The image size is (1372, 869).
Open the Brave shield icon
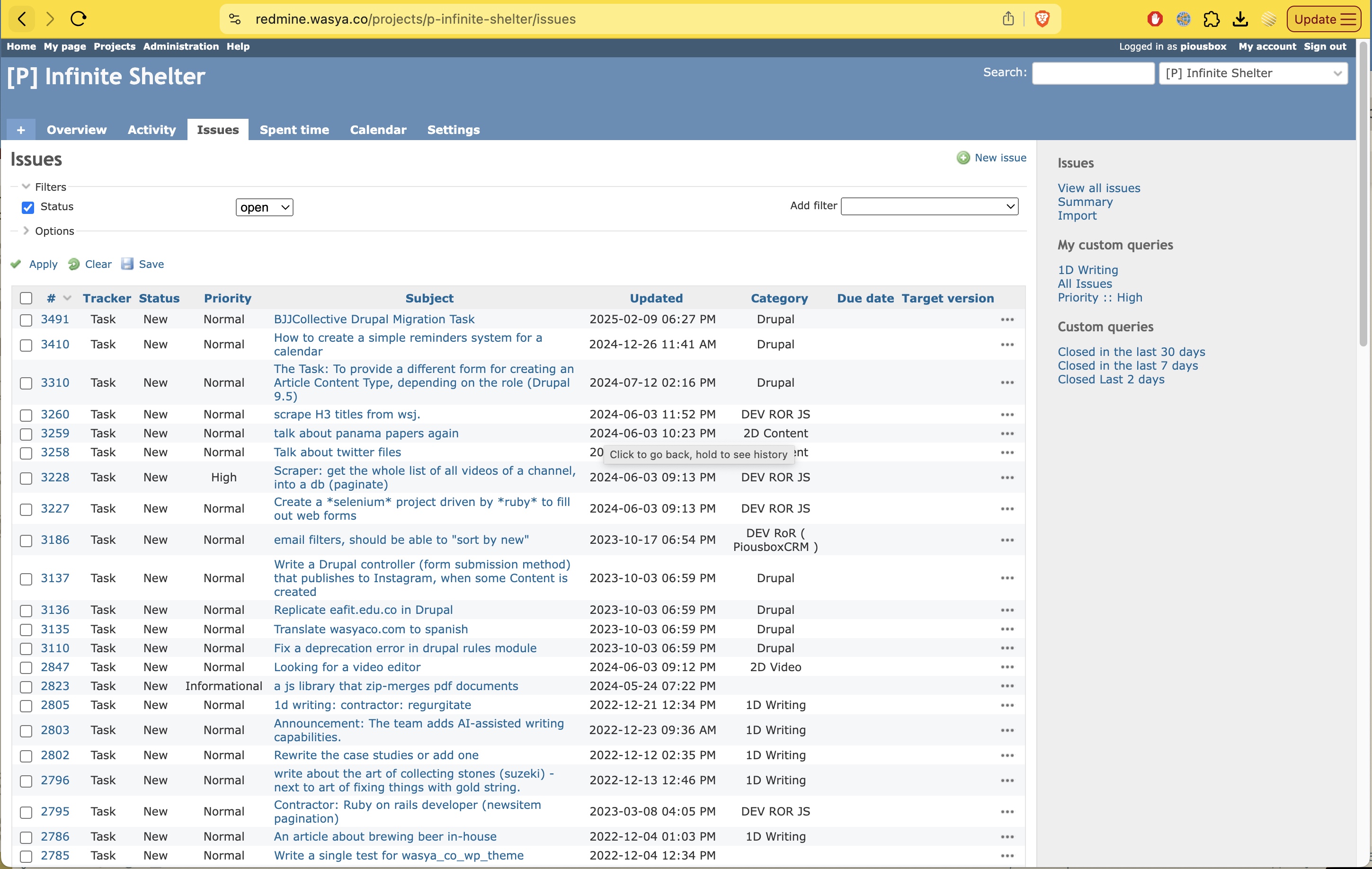[x=1042, y=19]
